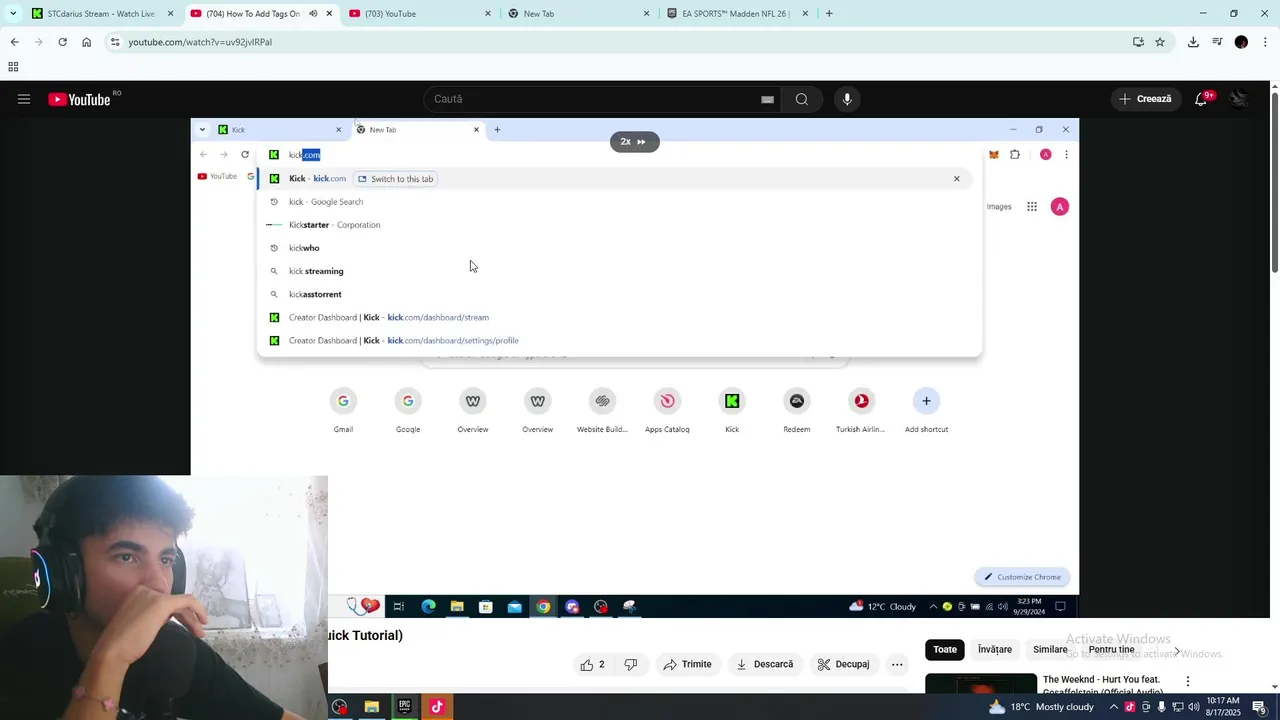Open YouTube notifications bell
Image resolution: width=1280 pixels, height=720 pixels.
click(x=1202, y=99)
